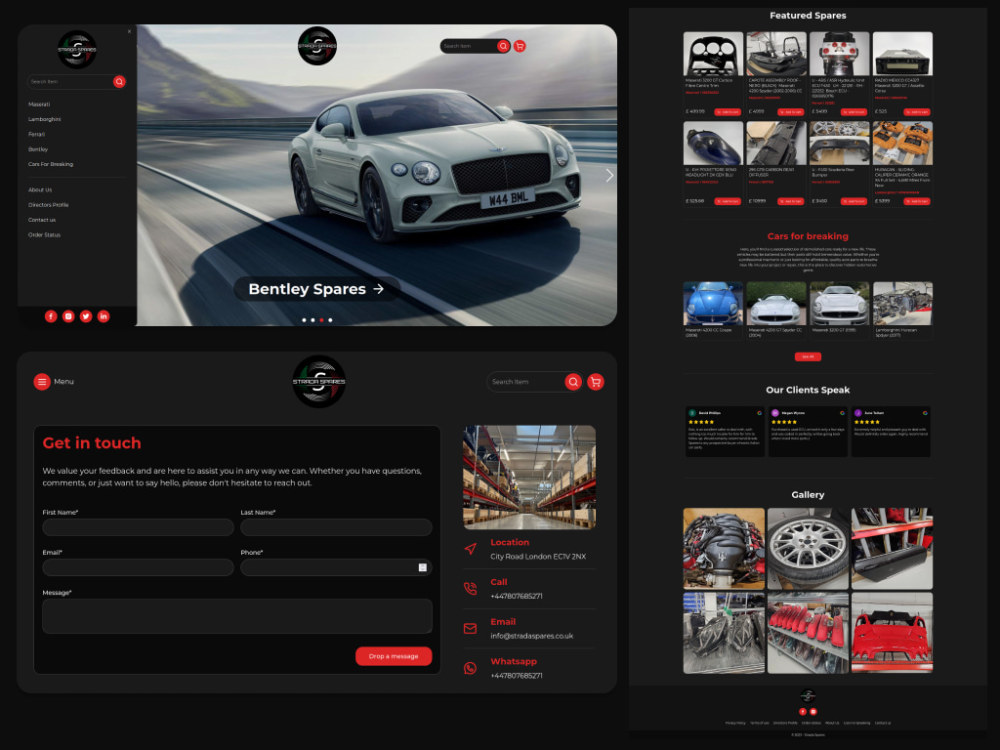Focus the Email field
The width and height of the screenshot is (1000, 750).
[x=138, y=568]
